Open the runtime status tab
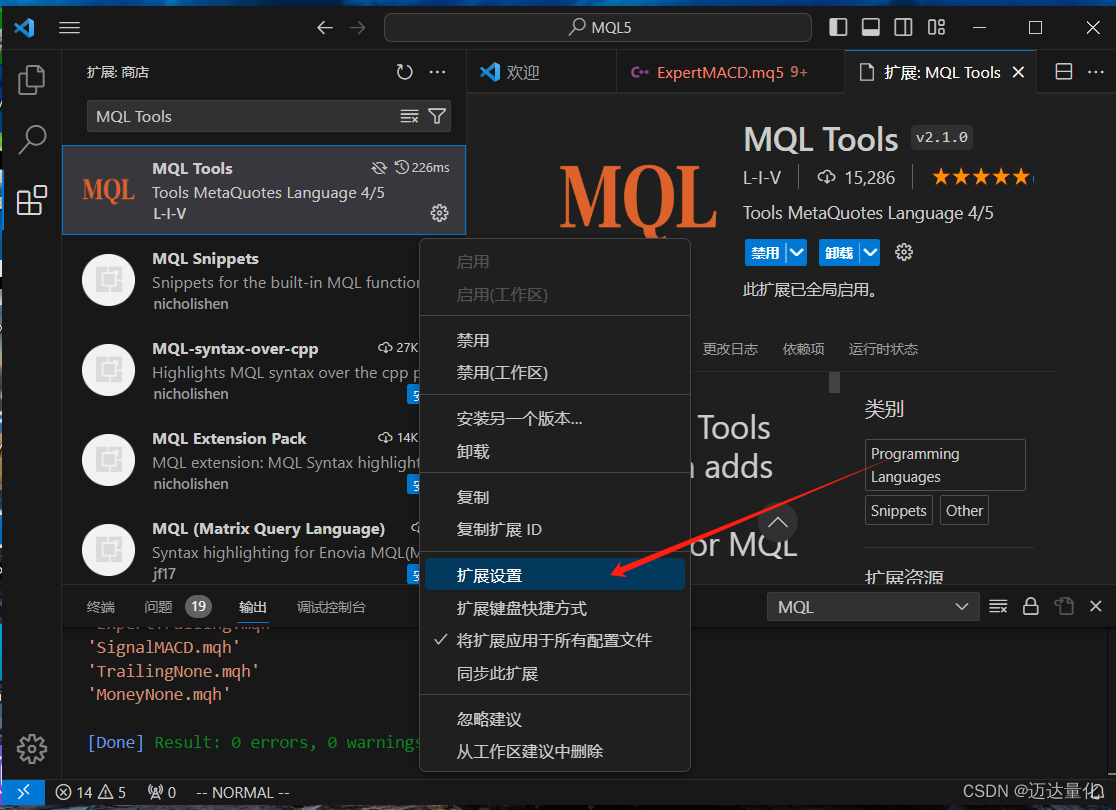Image resolution: width=1116 pixels, height=810 pixels. tap(883, 349)
